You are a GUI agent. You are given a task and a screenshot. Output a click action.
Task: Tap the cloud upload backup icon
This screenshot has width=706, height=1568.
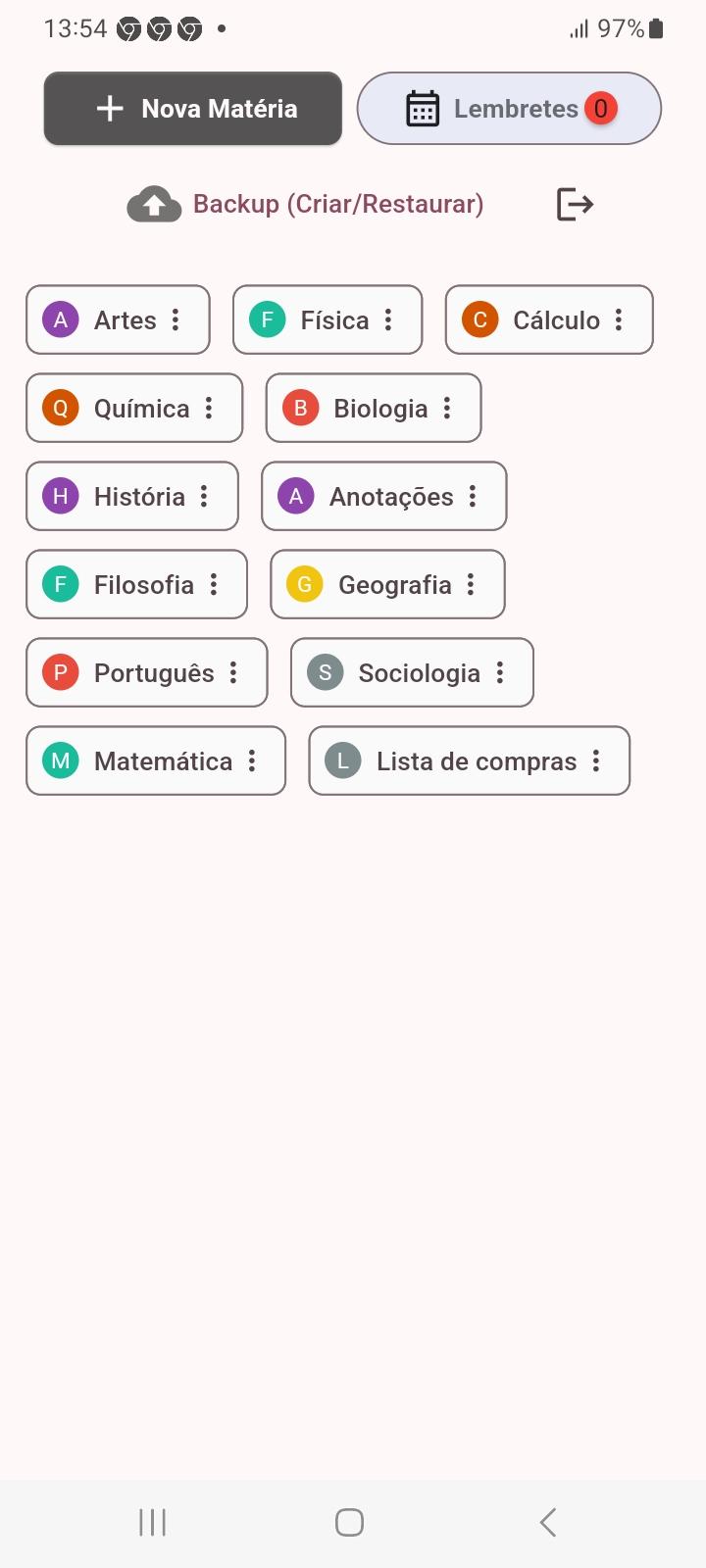coord(154,205)
